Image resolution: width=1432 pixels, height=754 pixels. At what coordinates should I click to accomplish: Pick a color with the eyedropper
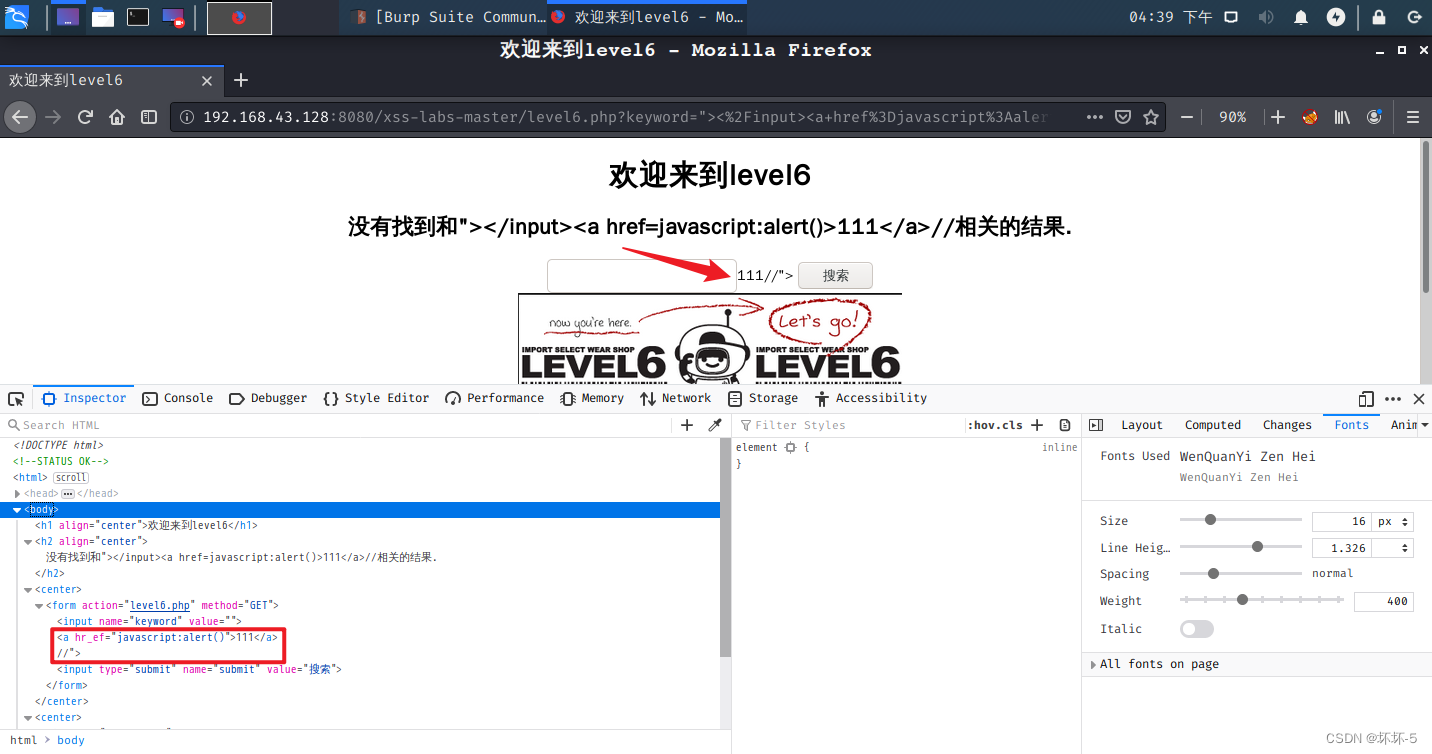715,425
